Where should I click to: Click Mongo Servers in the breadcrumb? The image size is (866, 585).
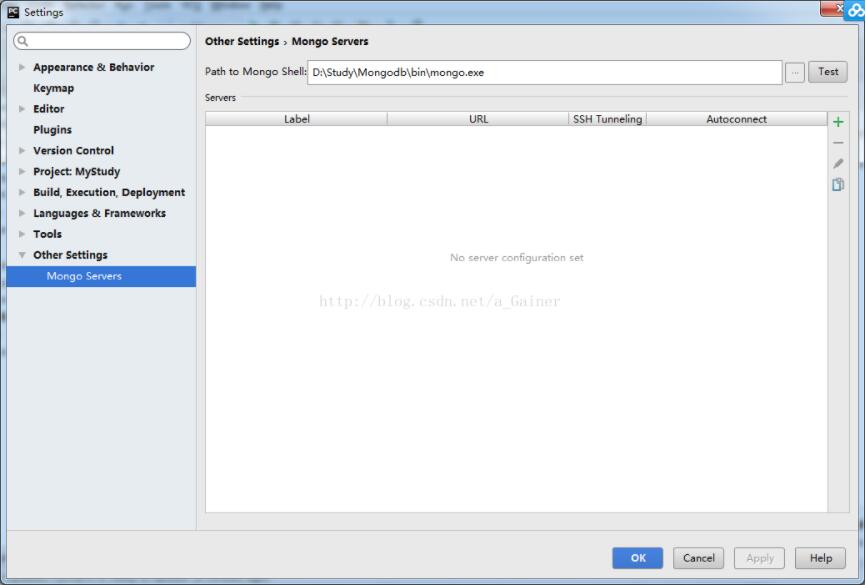tap(330, 41)
